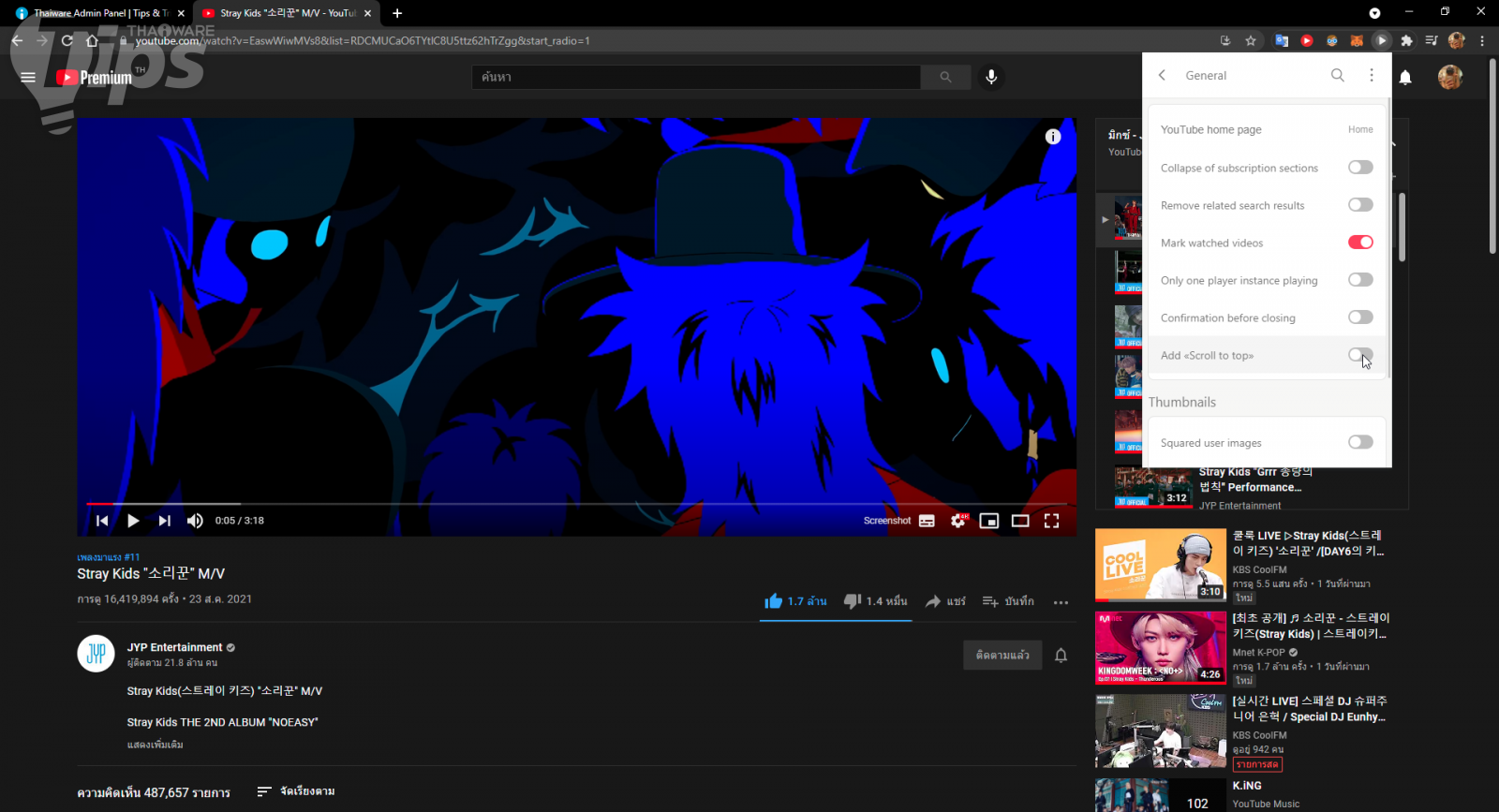The width and height of the screenshot is (1499, 812).
Task: Switch to theater mode view
Action: pyautogui.click(x=1020, y=521)
